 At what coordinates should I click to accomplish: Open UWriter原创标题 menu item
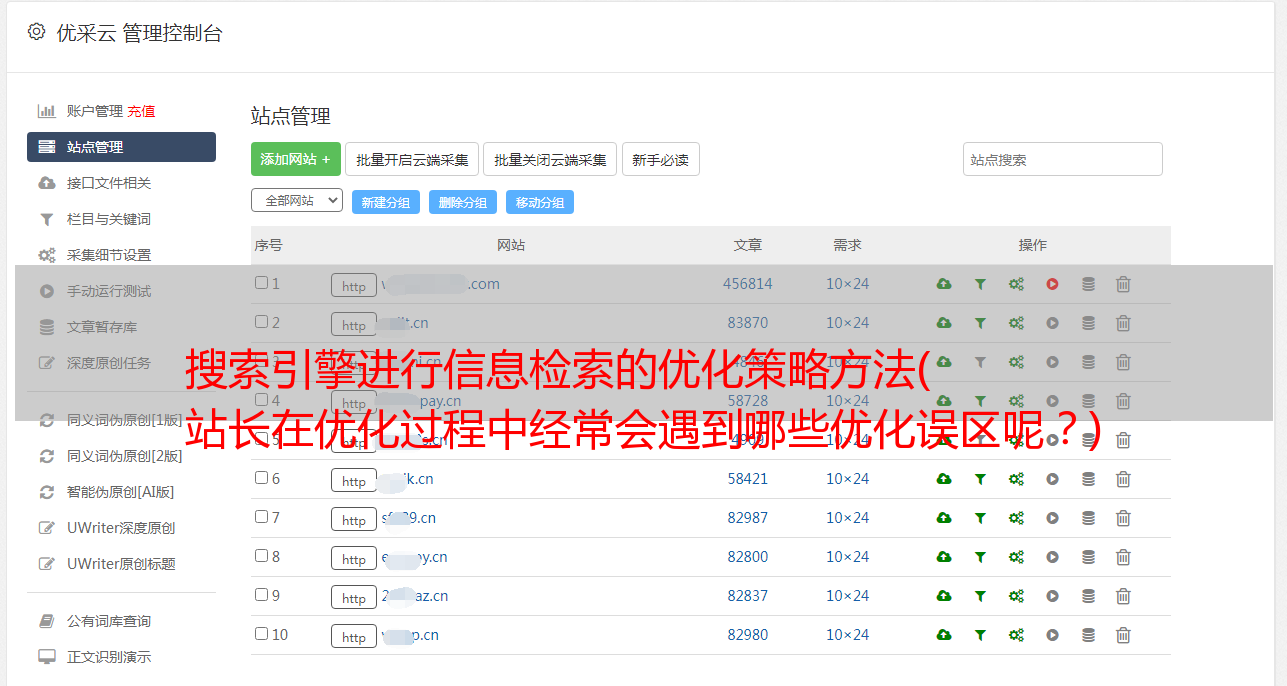click(x=121, y=564)
